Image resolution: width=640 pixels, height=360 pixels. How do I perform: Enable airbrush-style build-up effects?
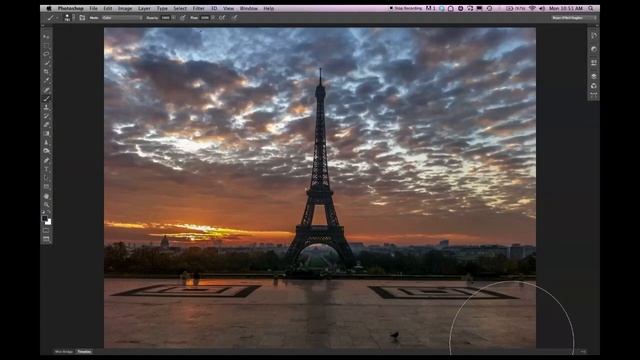tap(222, 18)
